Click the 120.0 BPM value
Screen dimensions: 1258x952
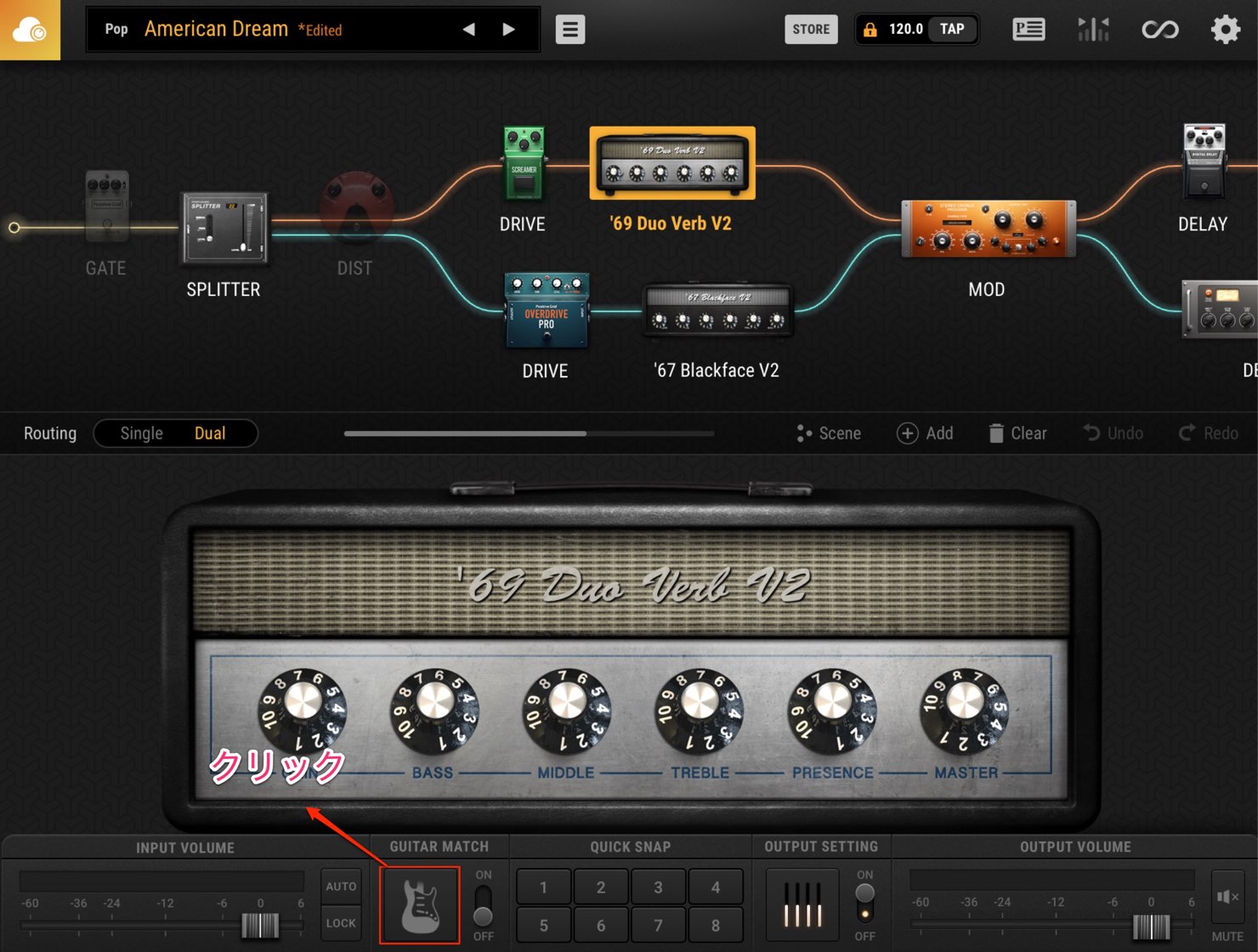905,29
